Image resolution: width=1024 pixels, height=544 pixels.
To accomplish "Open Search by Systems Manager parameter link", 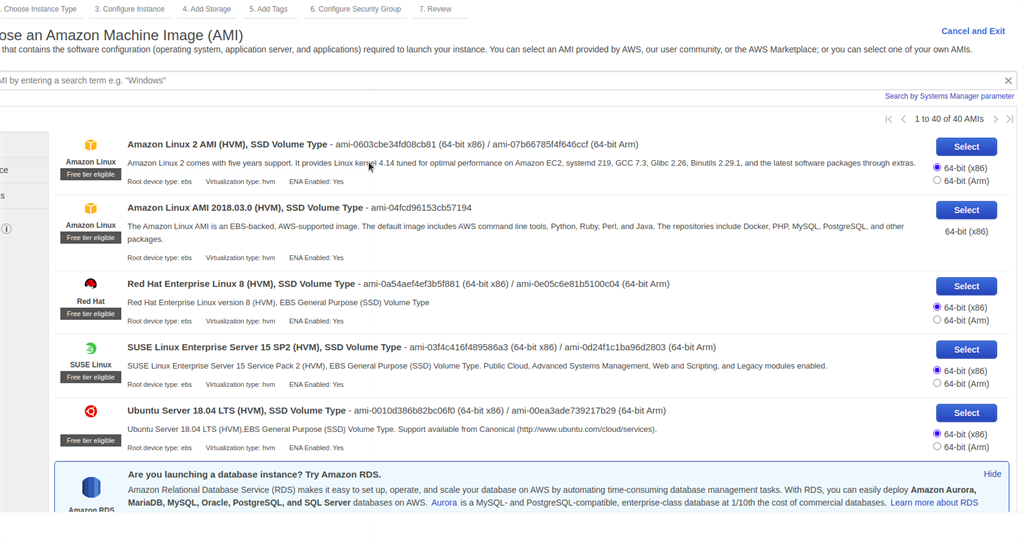I will pyautogui.click(x=950, y=96).
